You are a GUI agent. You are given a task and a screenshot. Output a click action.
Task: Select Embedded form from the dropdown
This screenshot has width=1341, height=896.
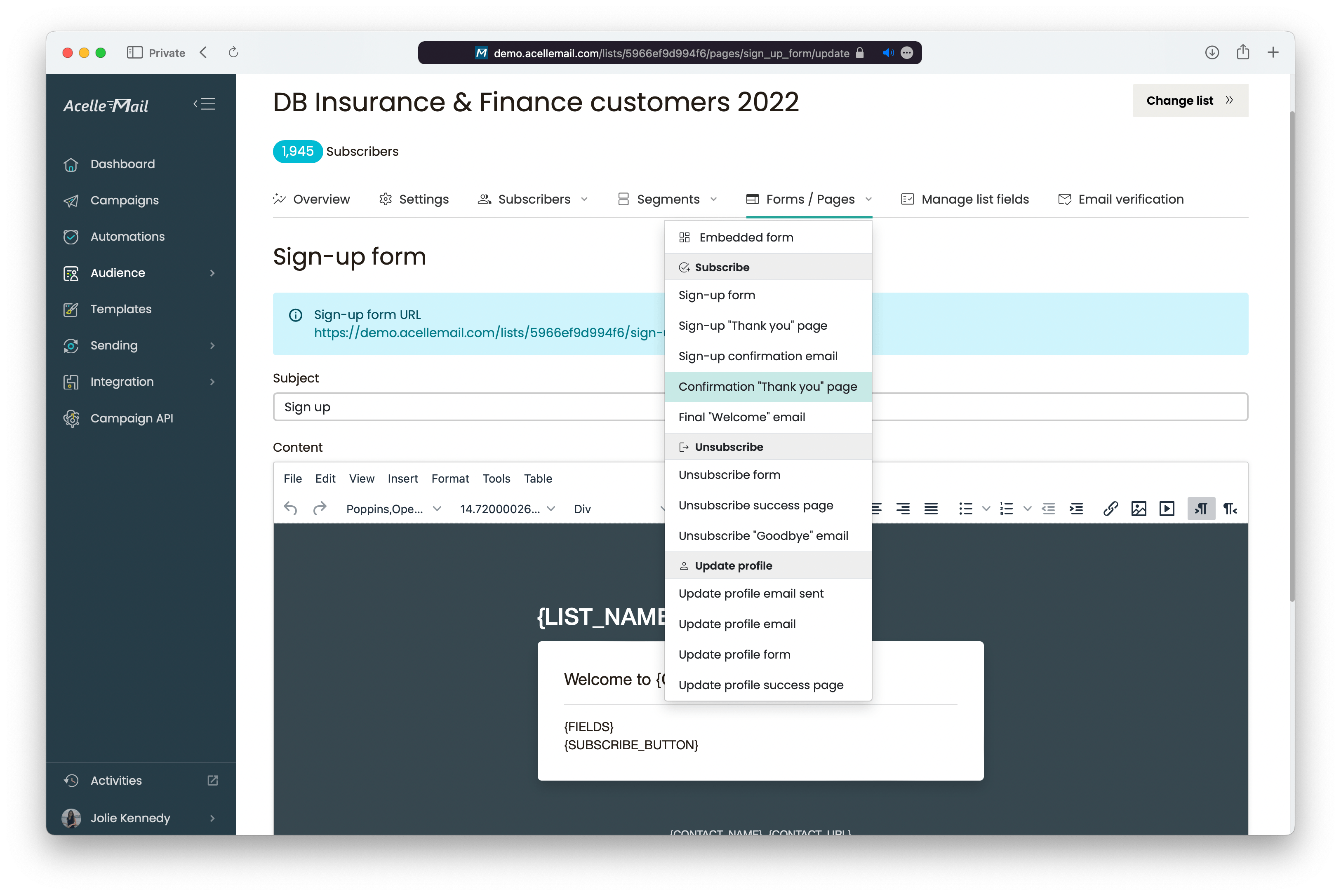tap(768, 237)
